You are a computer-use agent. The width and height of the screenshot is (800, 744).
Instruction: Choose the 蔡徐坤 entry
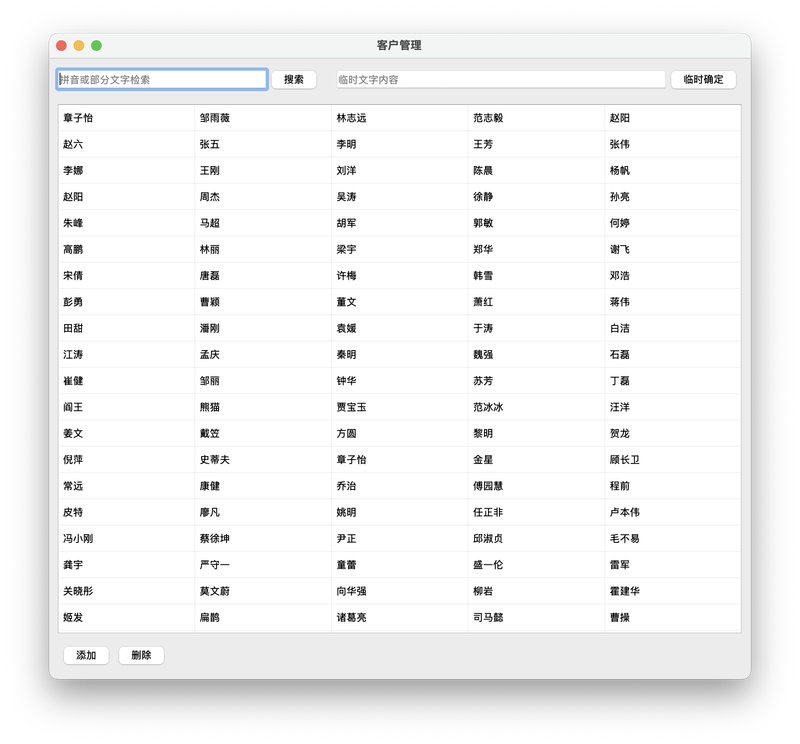[263, 538]
